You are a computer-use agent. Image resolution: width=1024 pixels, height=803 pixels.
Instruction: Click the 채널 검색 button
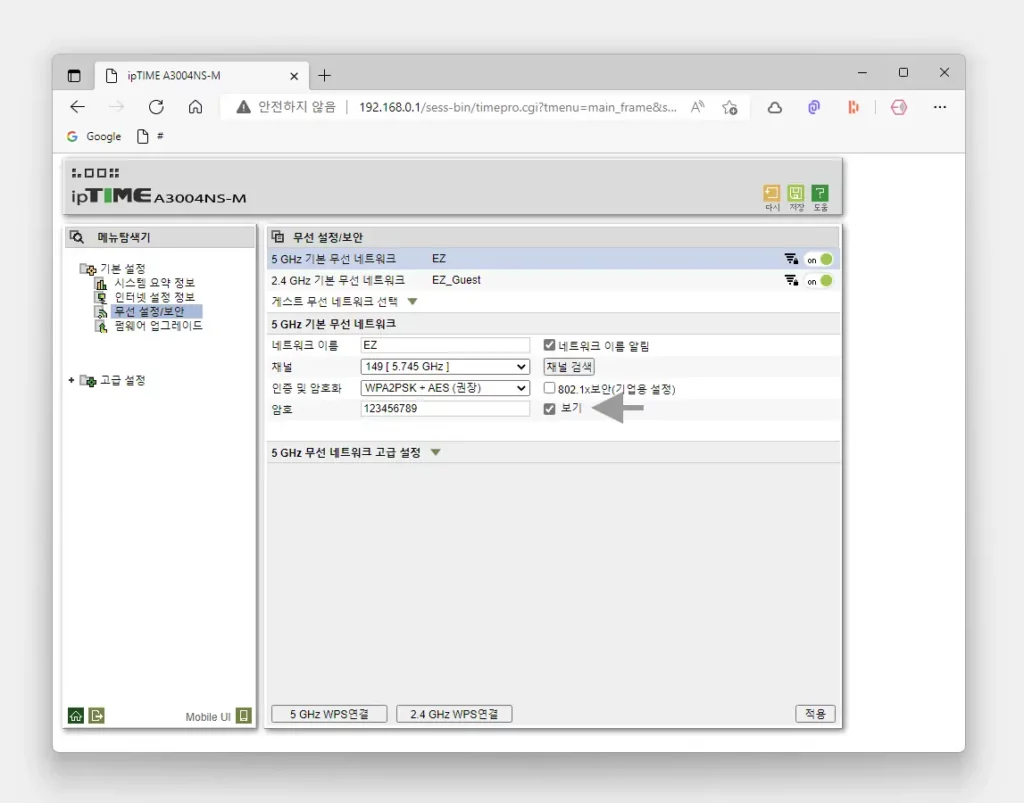coord(569,366)
